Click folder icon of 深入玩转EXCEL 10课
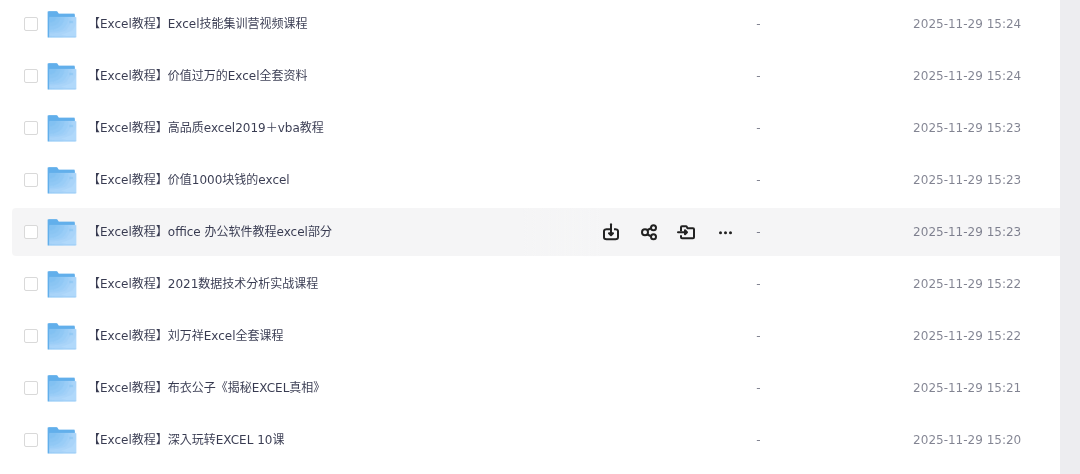Screen dimensions: 1080x474 [x=62, y=440]
